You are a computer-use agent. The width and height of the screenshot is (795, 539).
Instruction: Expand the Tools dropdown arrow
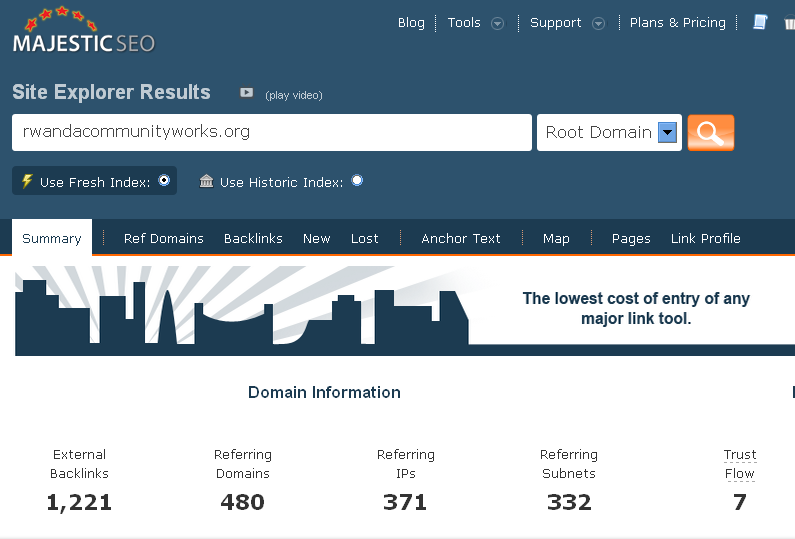497,23
